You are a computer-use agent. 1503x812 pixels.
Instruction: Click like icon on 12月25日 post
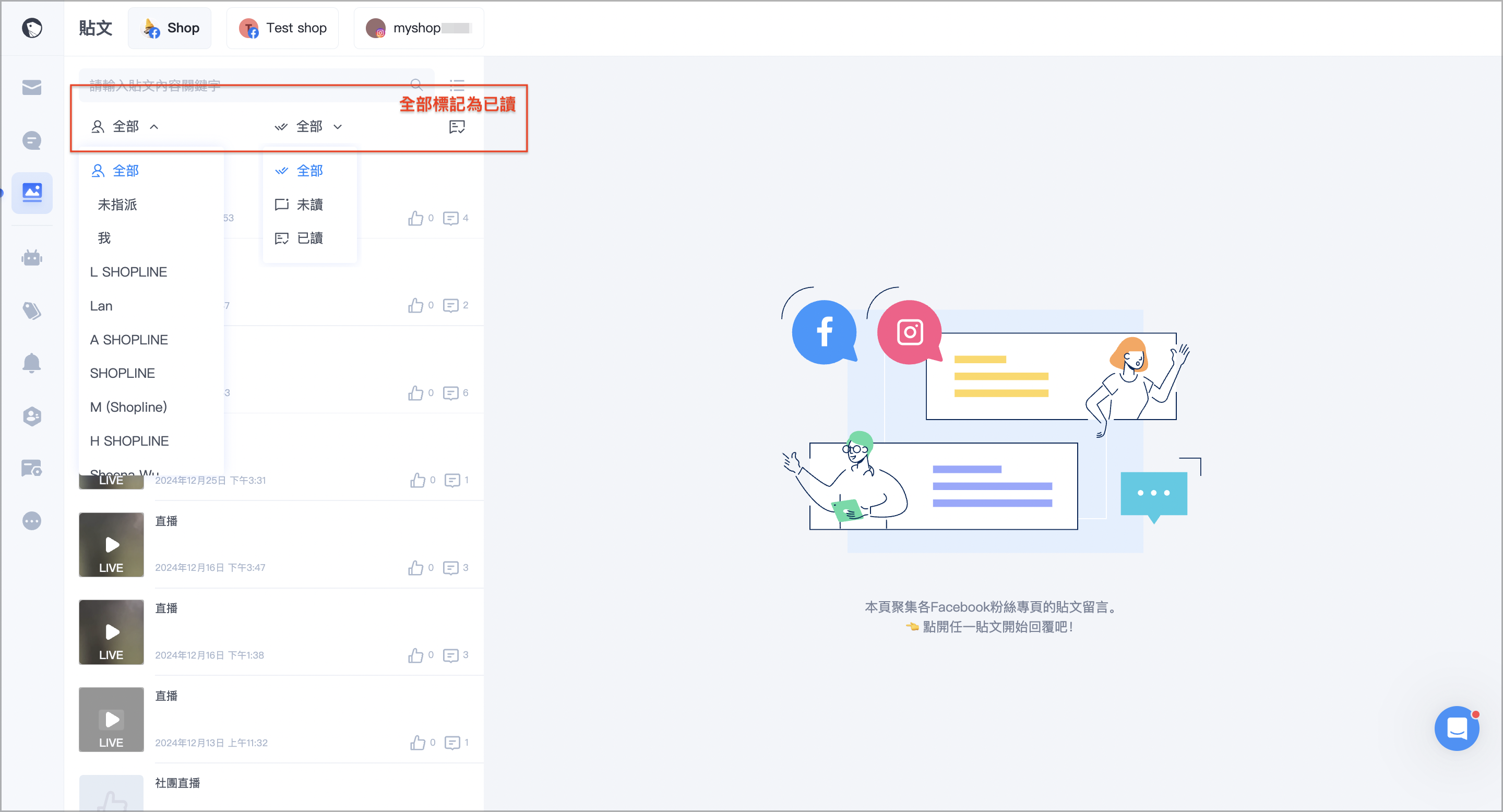pyautogui.click(x=417, y=480)
